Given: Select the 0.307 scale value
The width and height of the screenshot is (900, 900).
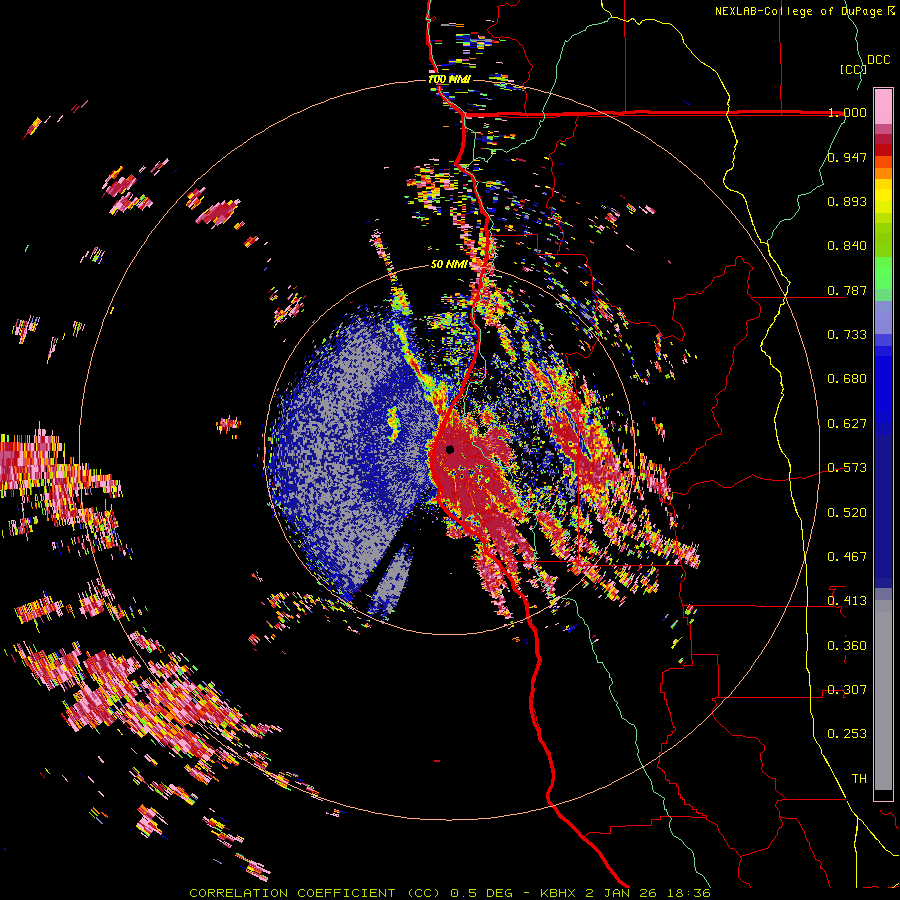Looking at the screenshot, I should pos(847,689).
